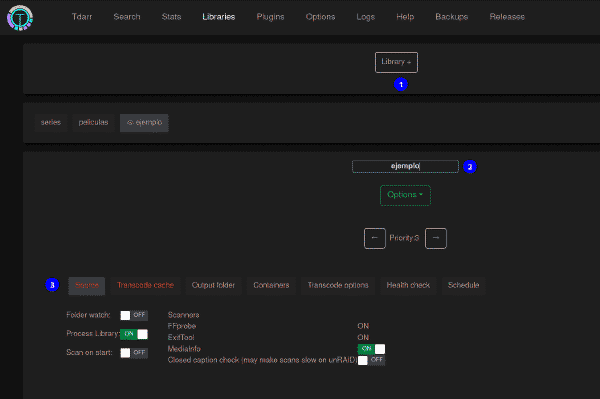Image resolution: width=600 pixels, height=399 pixels.
Task: Switch to the Schedule tab
Action: pyautogui.click(x=463, y=285)
